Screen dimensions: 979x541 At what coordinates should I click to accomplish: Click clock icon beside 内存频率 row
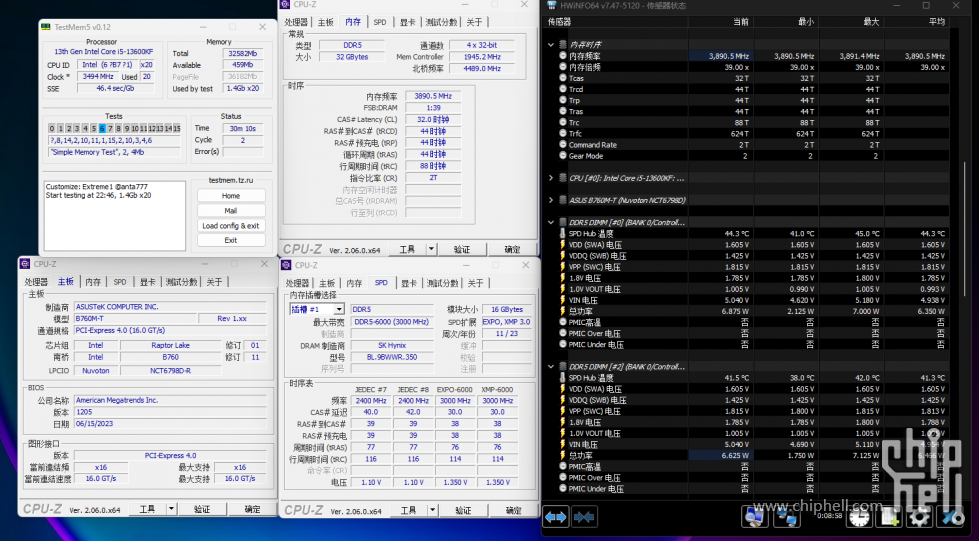click(x=563, y=56)
